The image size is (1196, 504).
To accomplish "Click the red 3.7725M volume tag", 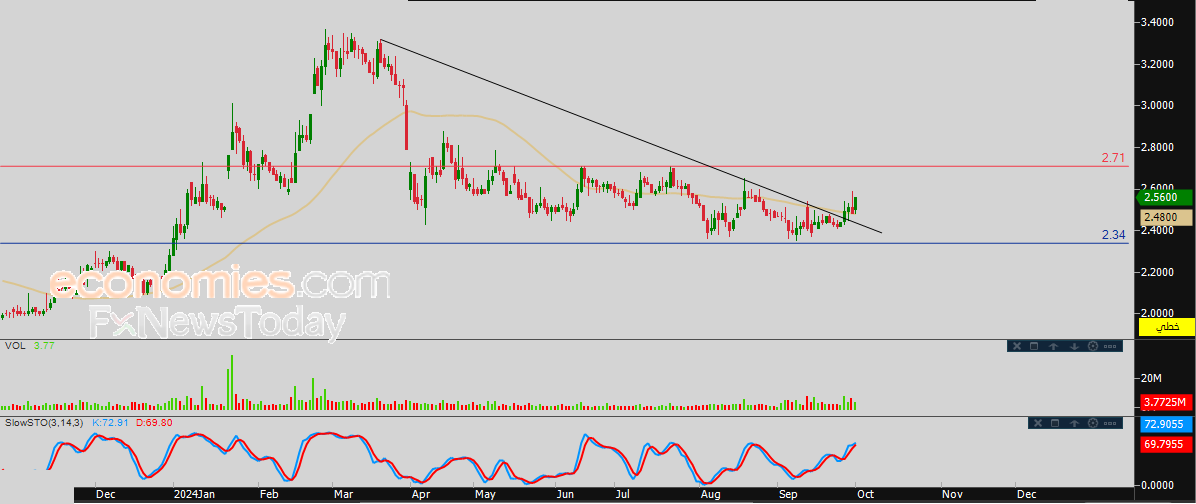I will tap(1167, 402).
